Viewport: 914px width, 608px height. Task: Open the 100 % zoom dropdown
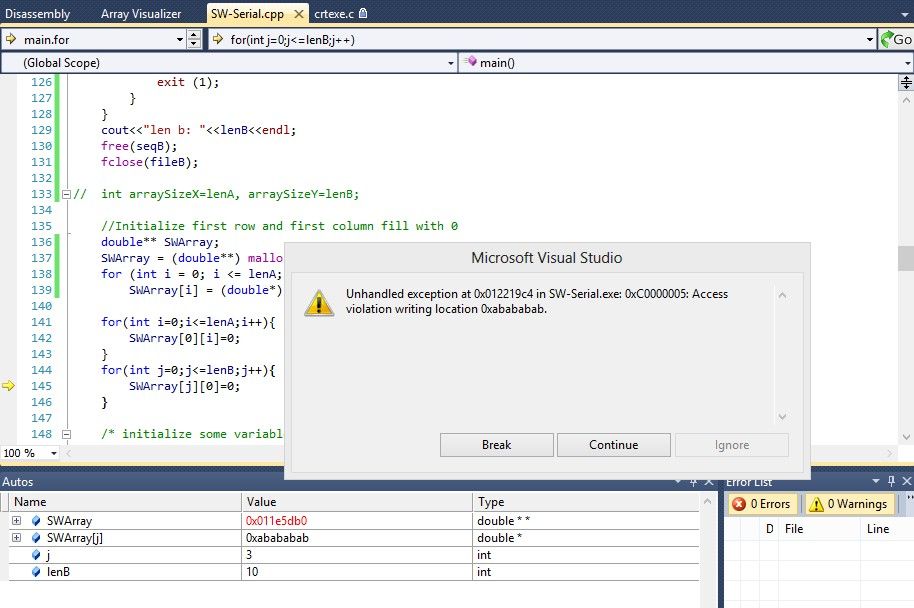(x=54, y=453)
